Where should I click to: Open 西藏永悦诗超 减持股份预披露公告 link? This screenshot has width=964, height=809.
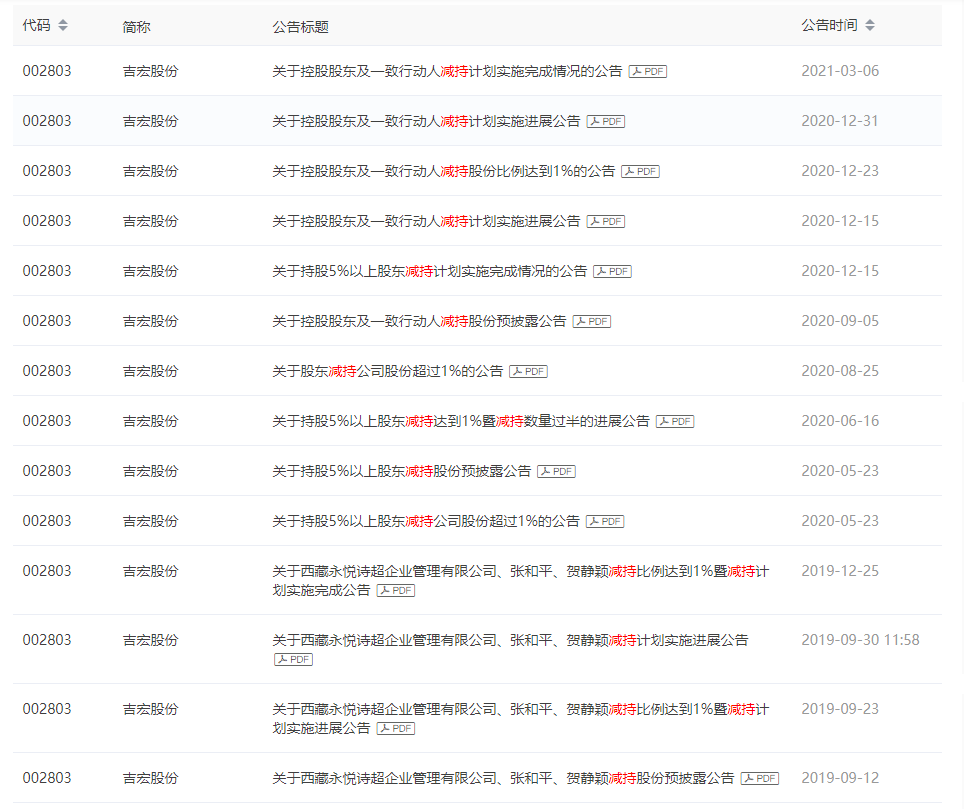(503, 778)
